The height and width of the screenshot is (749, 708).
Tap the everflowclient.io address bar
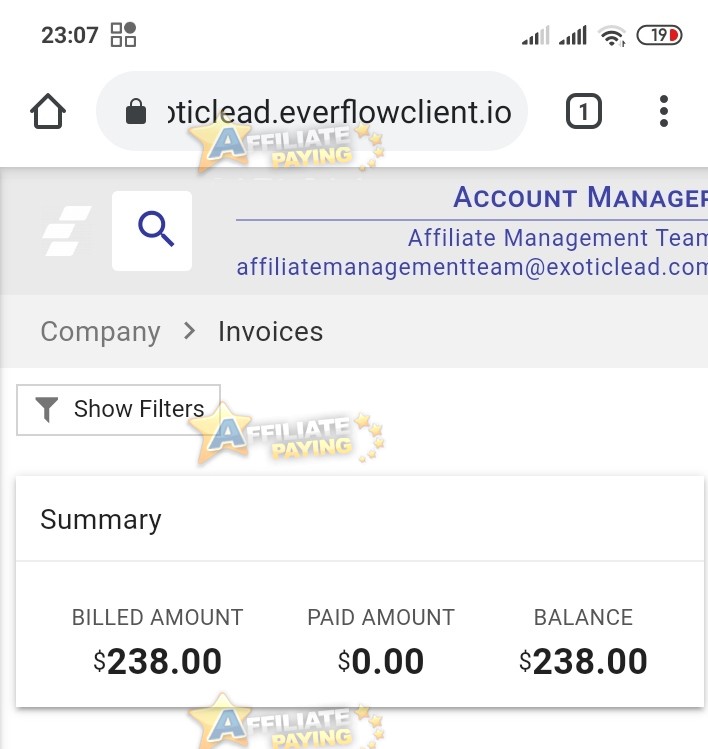tap(312, 111)
